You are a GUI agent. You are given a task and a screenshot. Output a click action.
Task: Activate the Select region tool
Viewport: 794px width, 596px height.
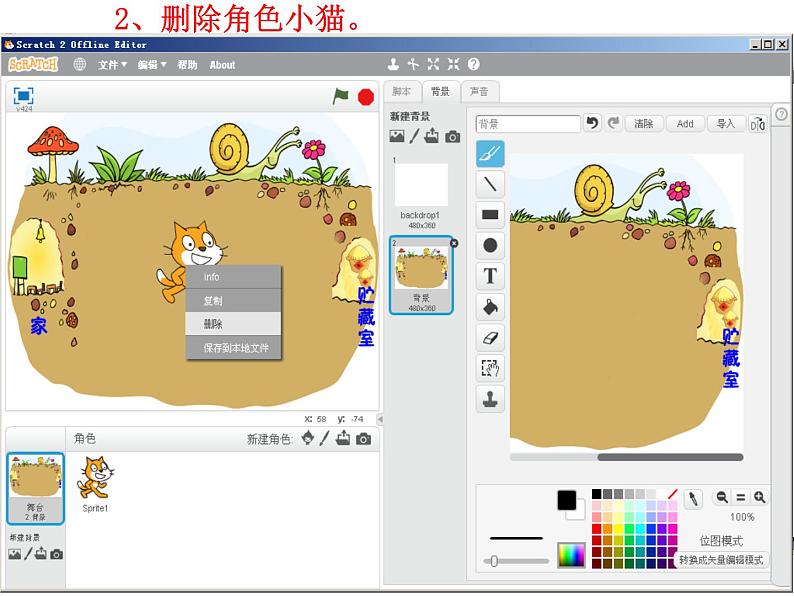(490, 368)
